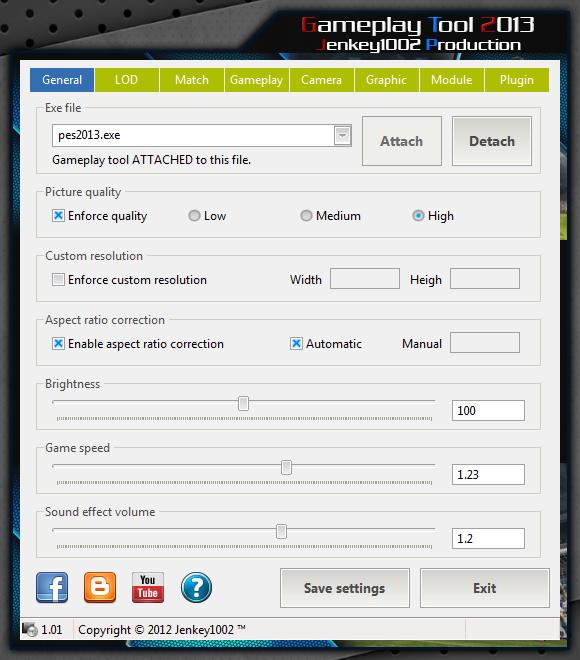Open the Blogger link icon
Image resolution: width=580 pixels, height=660 pixels.
[x=100, y=587]
